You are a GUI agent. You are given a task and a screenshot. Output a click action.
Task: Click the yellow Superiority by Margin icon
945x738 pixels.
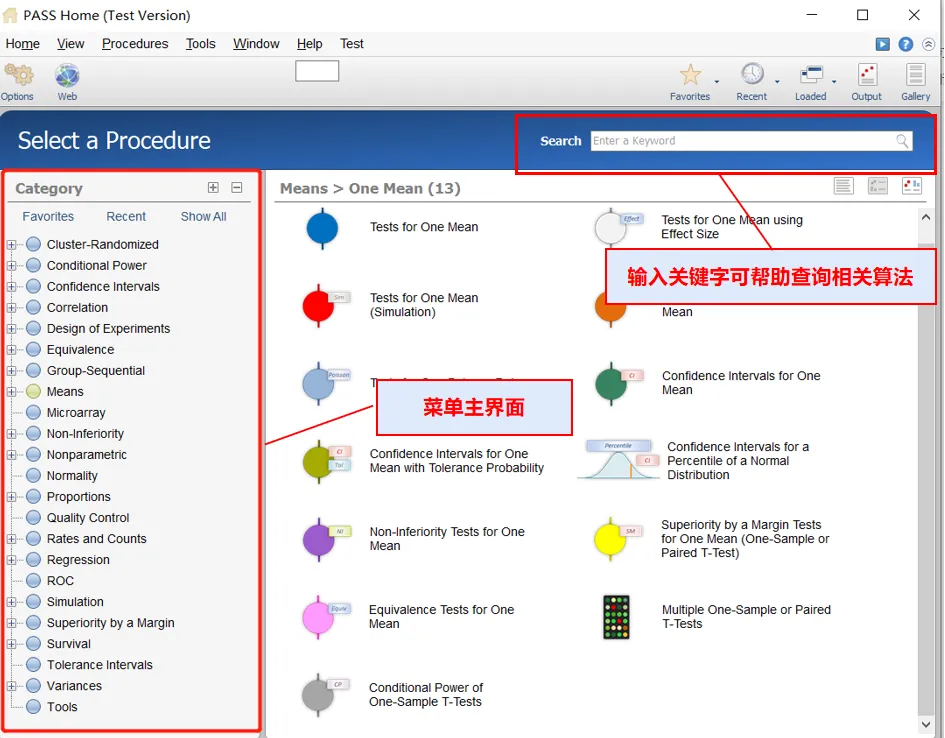611,539
